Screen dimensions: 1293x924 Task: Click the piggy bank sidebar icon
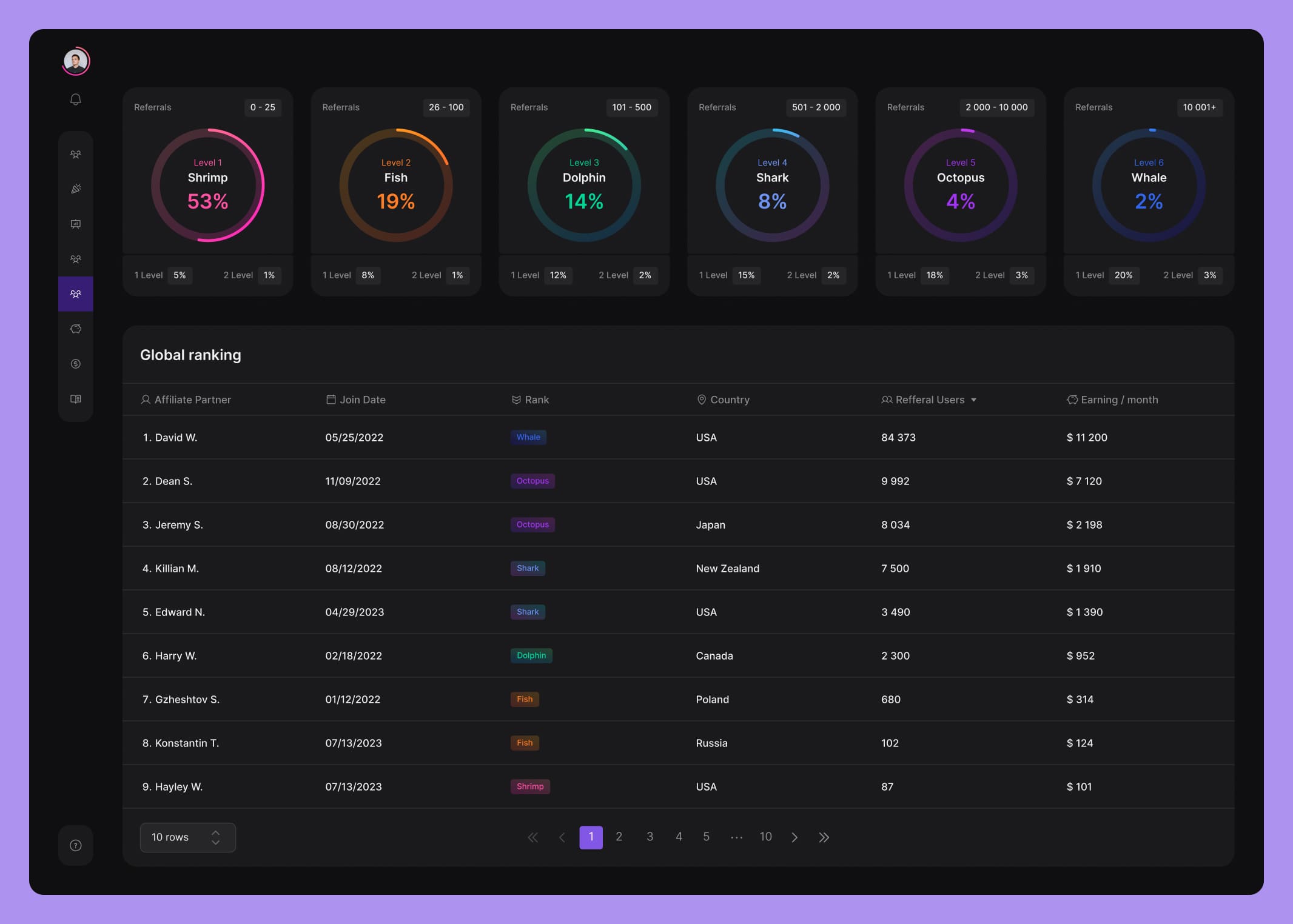tap(75, 329)
